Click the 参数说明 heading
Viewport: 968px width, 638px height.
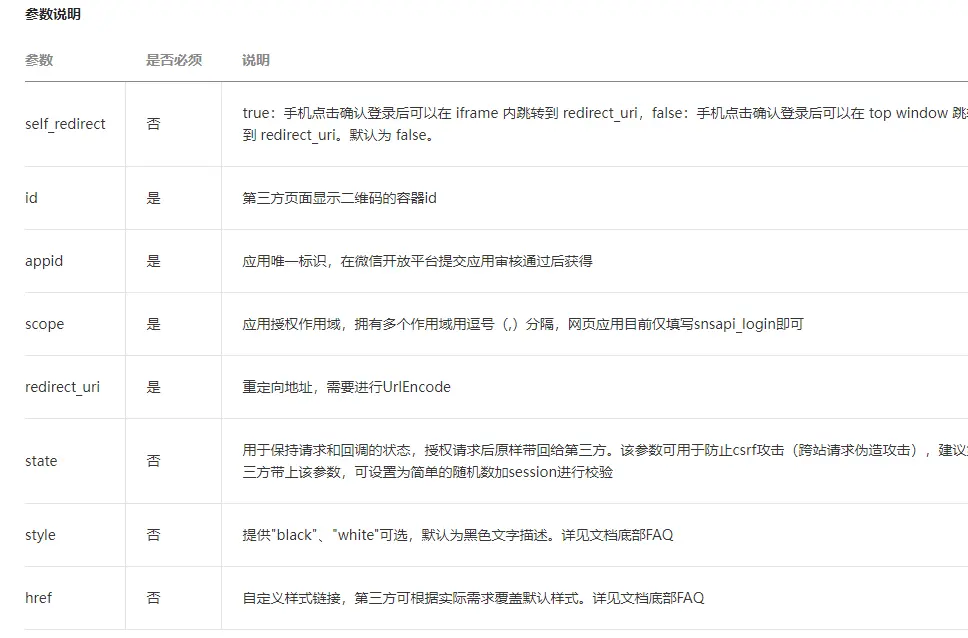[52, 14]
